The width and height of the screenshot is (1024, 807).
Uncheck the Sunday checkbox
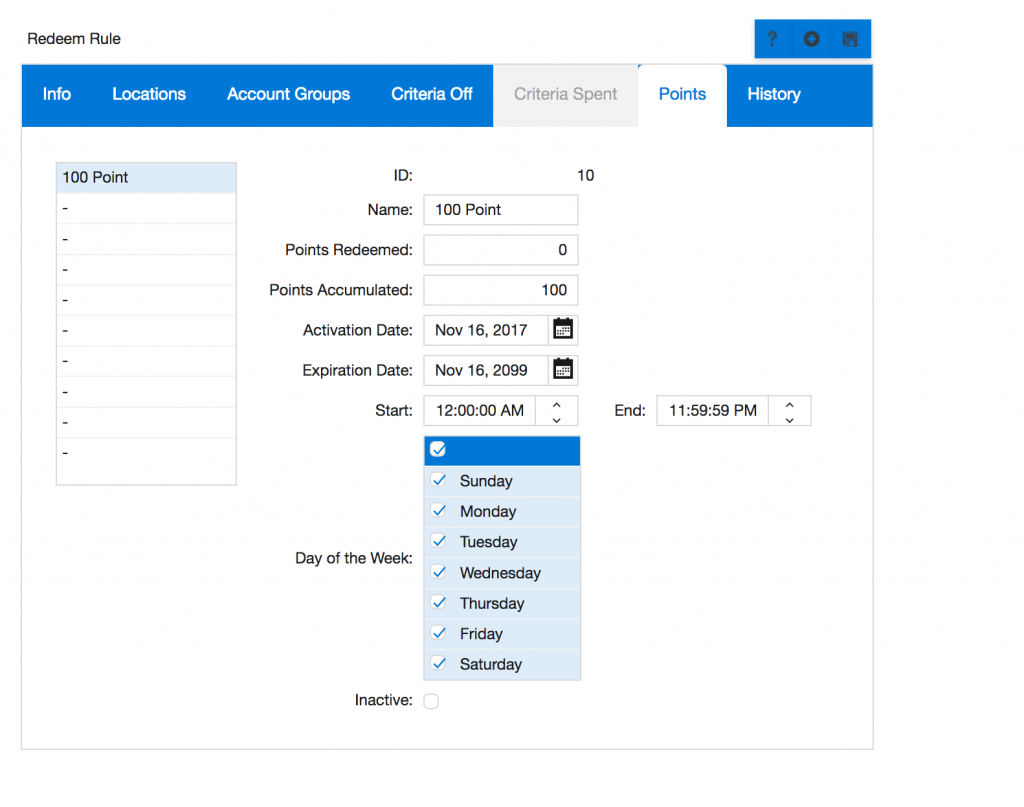coord(439,481)
